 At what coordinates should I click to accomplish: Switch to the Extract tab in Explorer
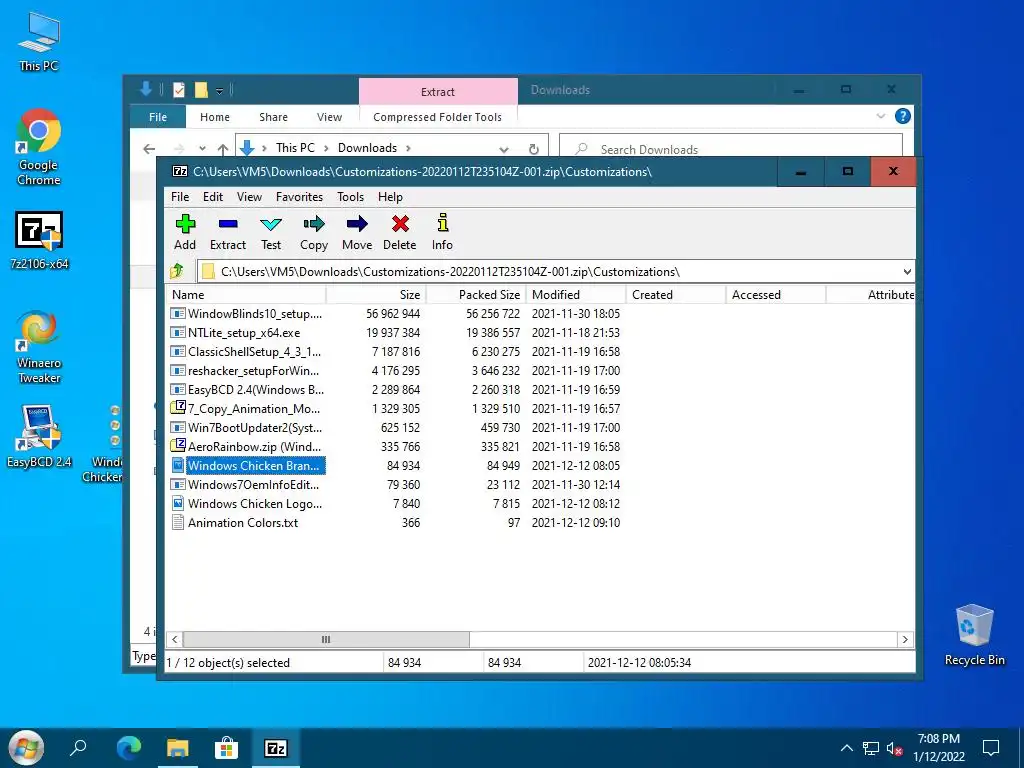[x=438, y=91]
